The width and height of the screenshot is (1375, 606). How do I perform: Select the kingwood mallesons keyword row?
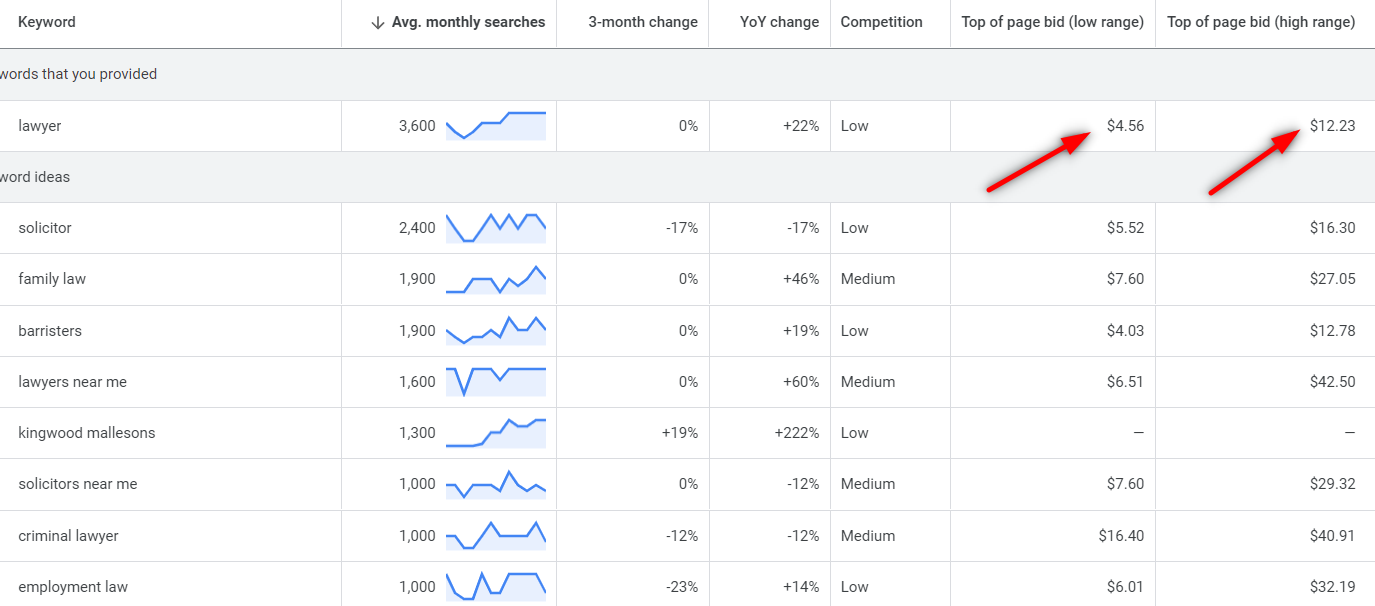coord(87,433)
